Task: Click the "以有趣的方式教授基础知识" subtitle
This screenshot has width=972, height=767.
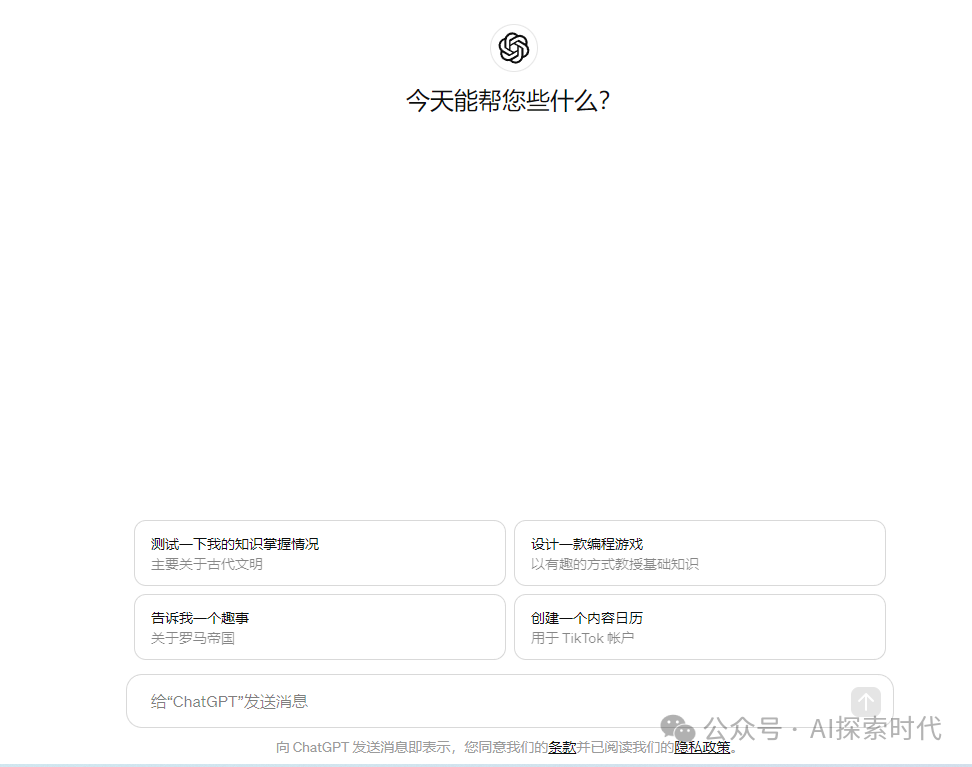Action: [614, 564]
